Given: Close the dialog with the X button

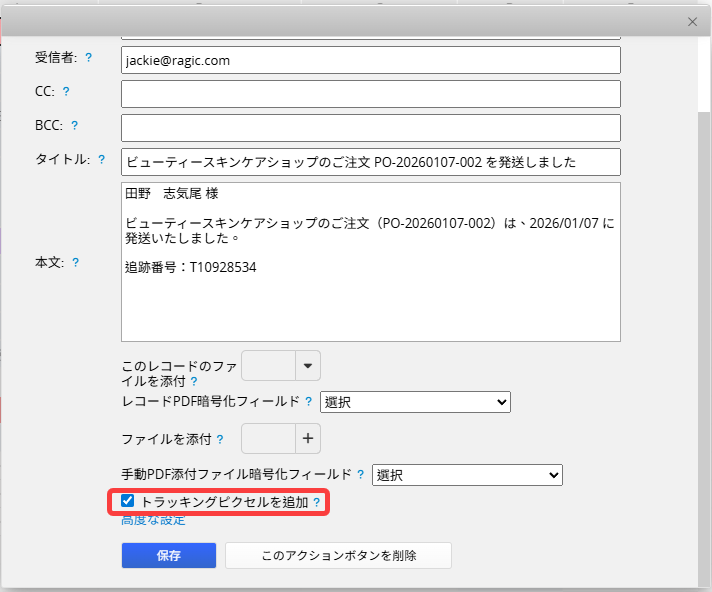Looking at the screenshot, I should 692,21.
